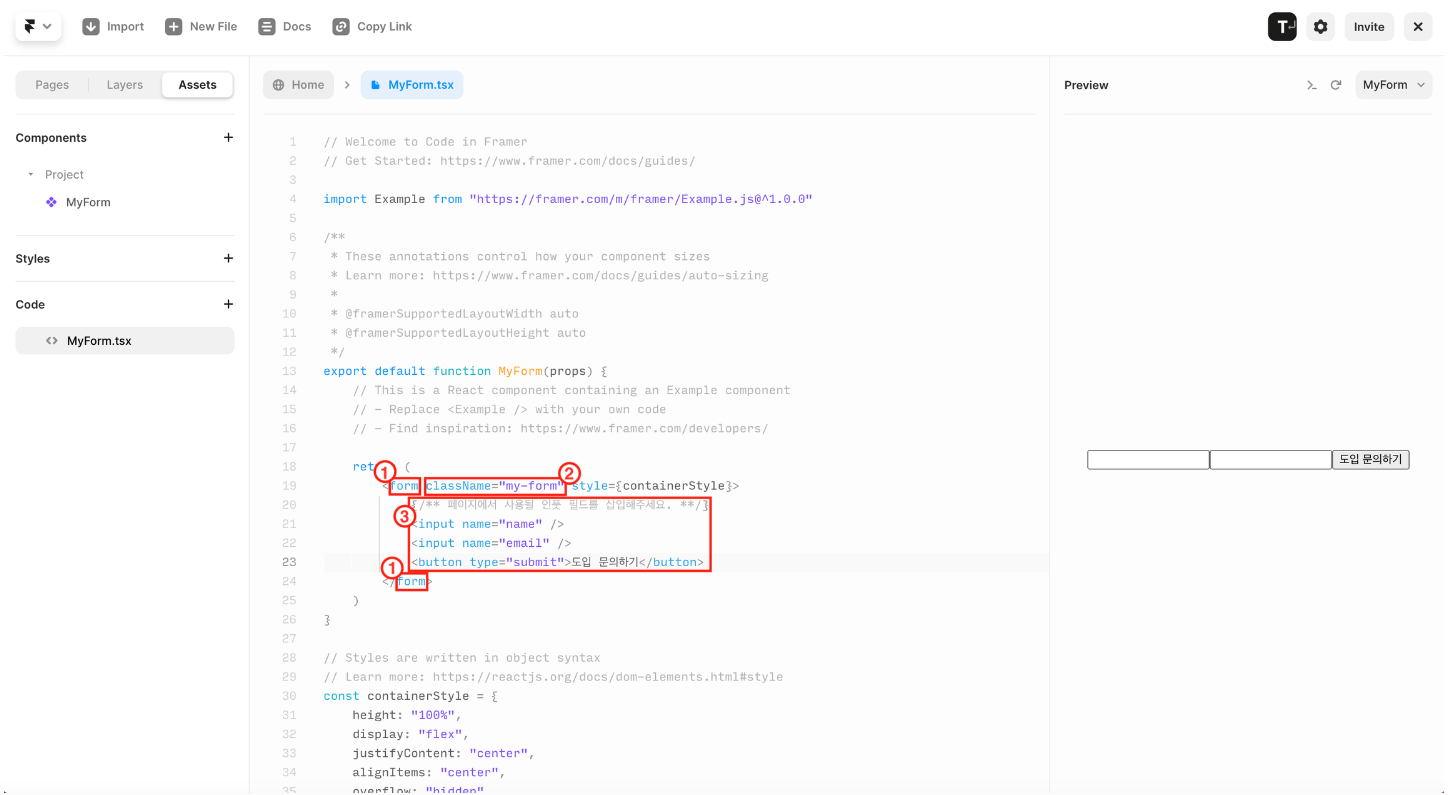Open MyForm.tsx in the Code list
The height and width of the screenshot is (795, 1448).
[99, 341]
